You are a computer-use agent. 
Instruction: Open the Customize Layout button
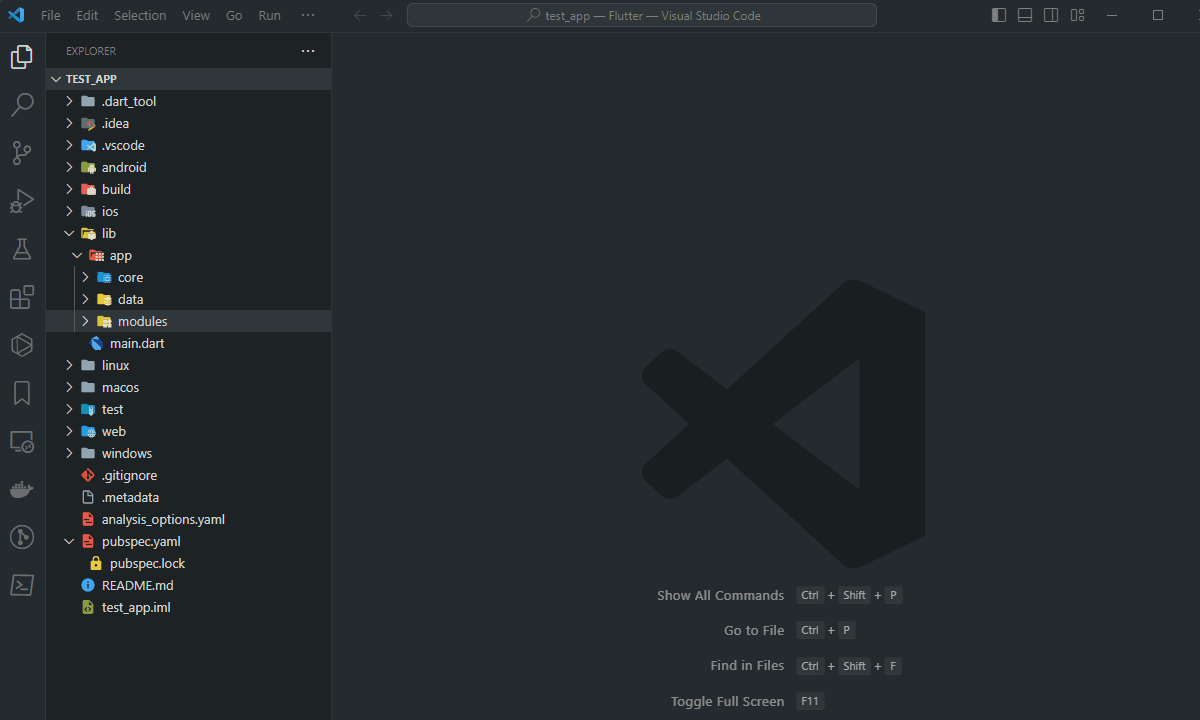point(1077,15)
